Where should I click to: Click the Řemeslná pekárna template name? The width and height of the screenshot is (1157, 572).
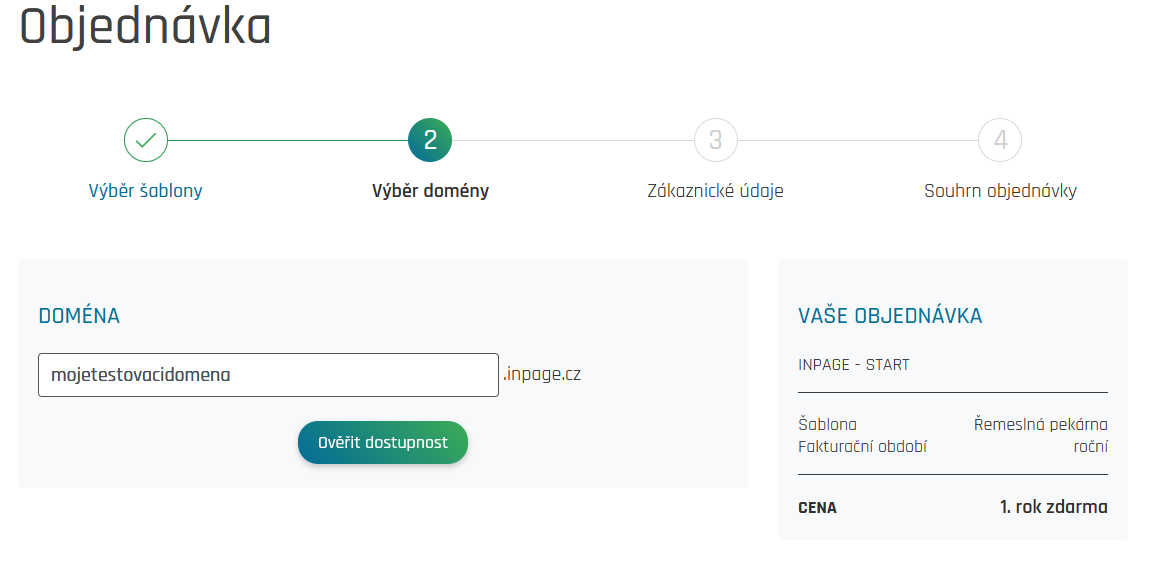(1040, 424)
